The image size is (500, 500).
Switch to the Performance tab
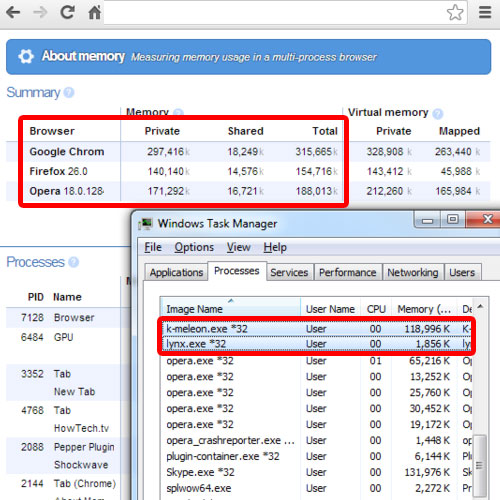tap(347, 272)
